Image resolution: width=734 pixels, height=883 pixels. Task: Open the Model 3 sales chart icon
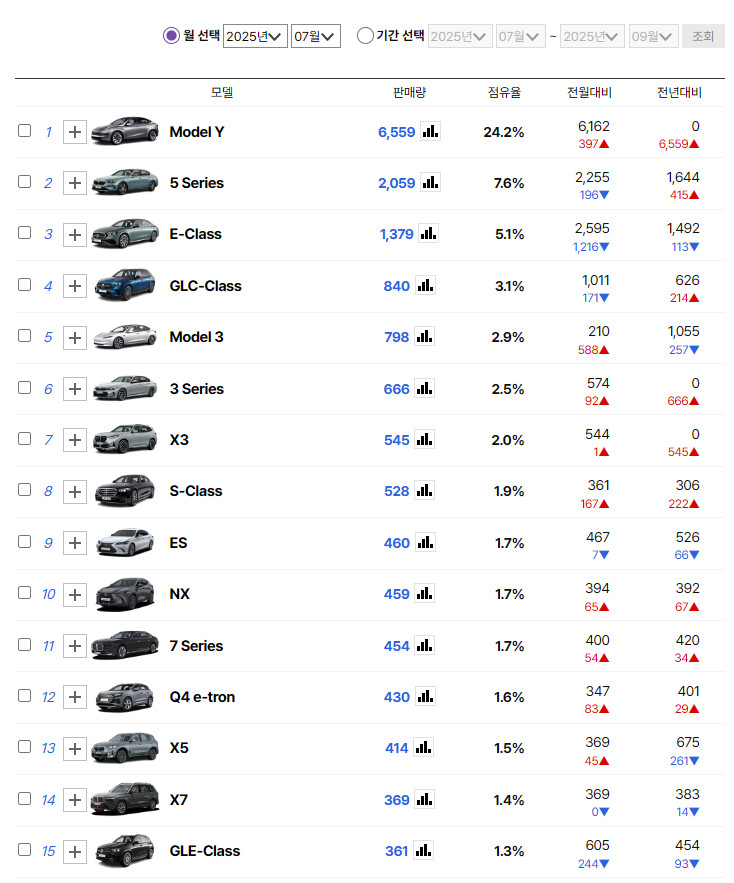click(425, 336)
